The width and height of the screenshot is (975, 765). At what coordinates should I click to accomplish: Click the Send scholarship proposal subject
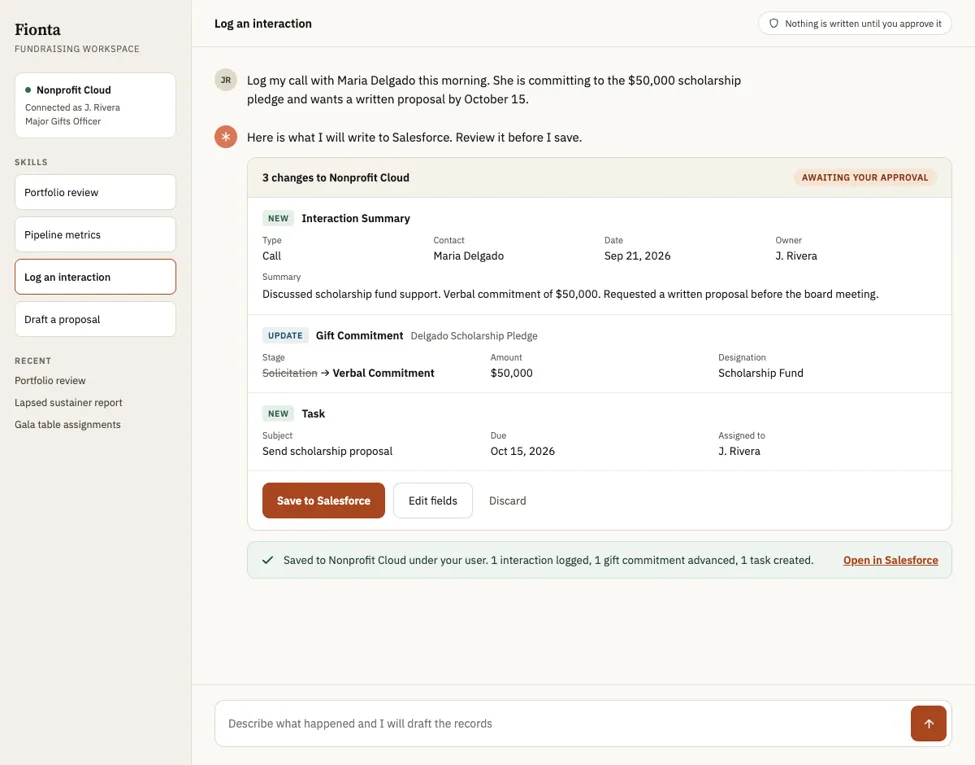click(327, 451)
